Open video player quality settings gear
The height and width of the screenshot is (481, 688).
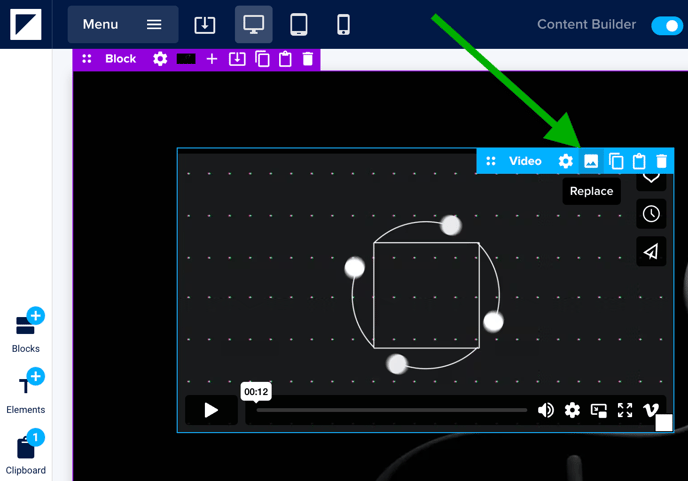572,410
